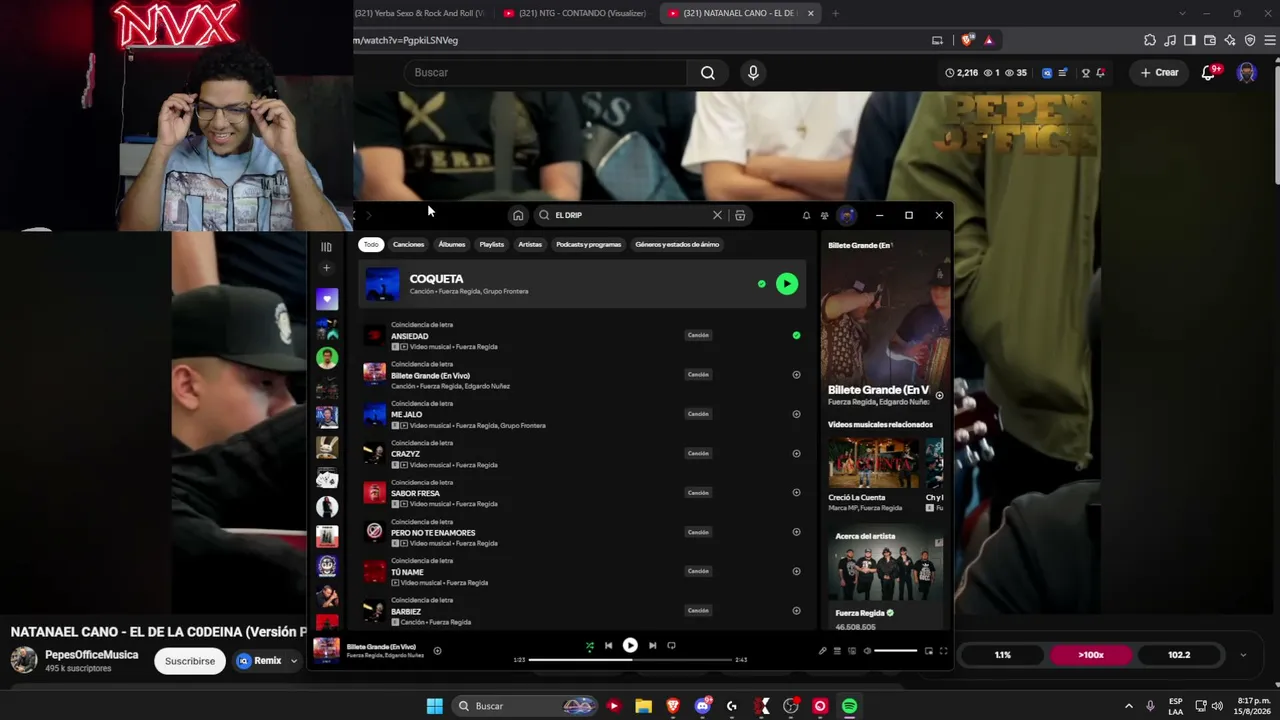Image resolution: width=1280 pixels, height=720 pixels.
Task: Add SABOR FRESA to library
Action: coord(796,492)
